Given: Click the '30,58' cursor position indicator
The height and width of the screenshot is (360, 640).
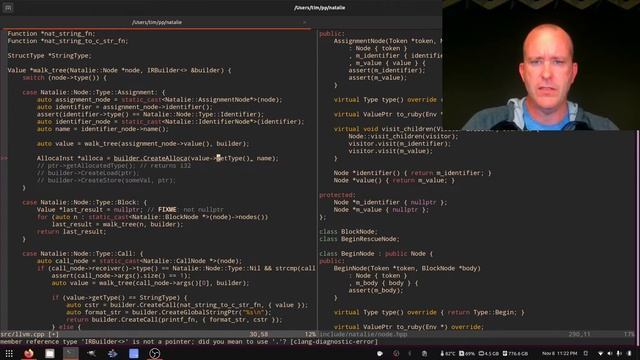Looking at the screenshot, I should (x=259, y=334).
